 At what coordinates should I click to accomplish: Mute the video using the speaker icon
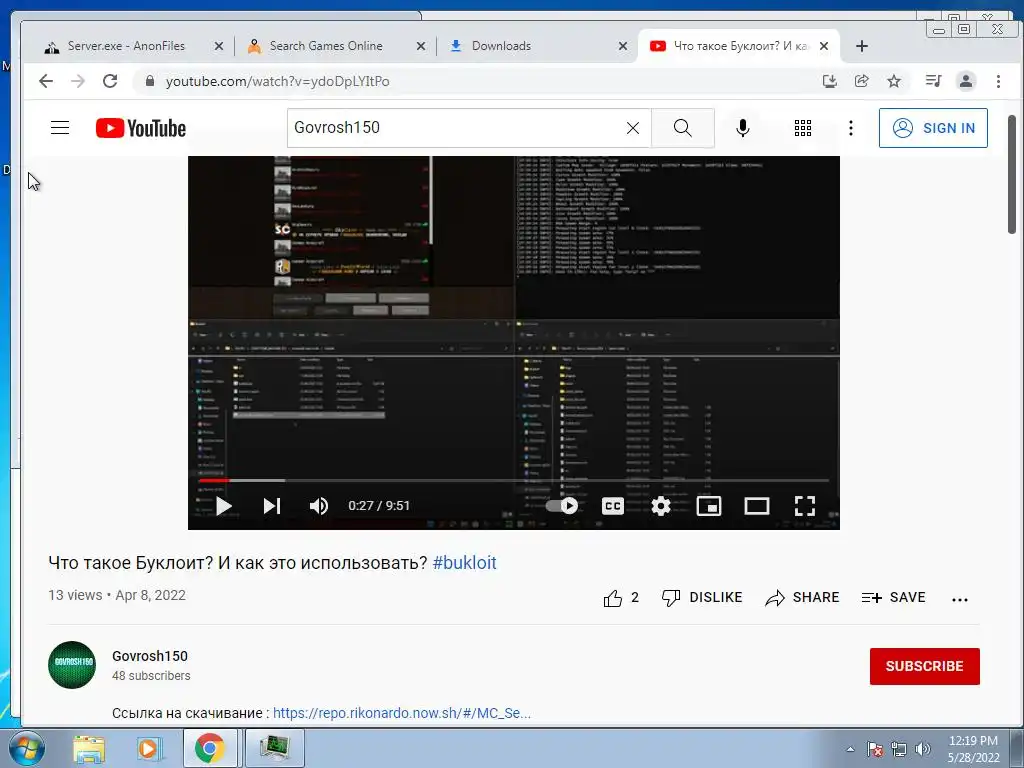coord(319,506)
